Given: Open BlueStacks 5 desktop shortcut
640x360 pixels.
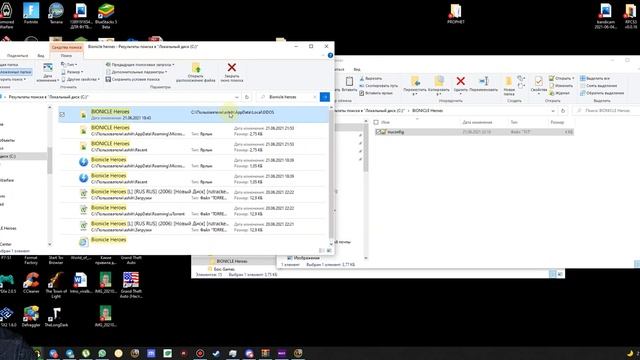Looking at the screenshot, I should click(x=106, y=16).
